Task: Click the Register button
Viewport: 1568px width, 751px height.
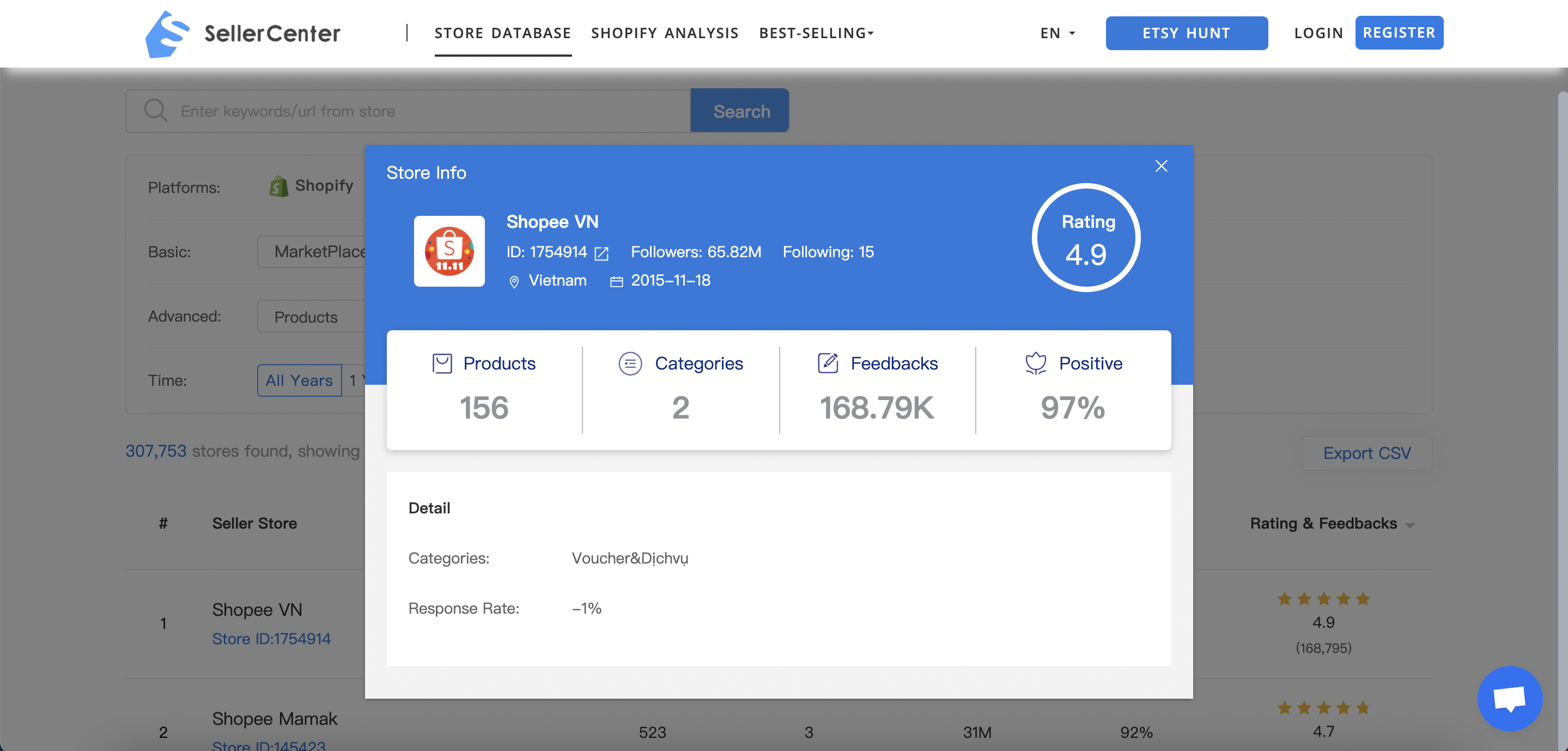Action: (1399, 33)
